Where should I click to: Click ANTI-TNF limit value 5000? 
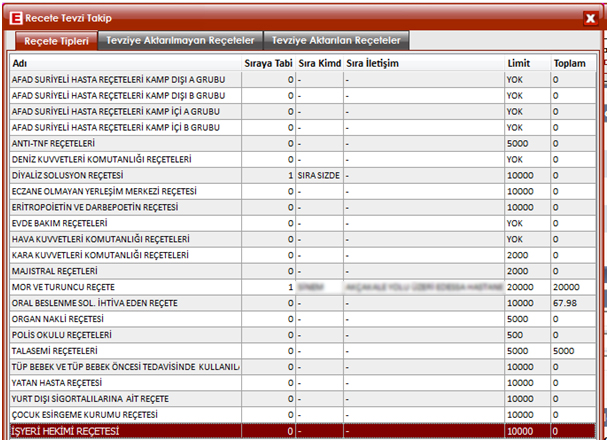point(517,143)
